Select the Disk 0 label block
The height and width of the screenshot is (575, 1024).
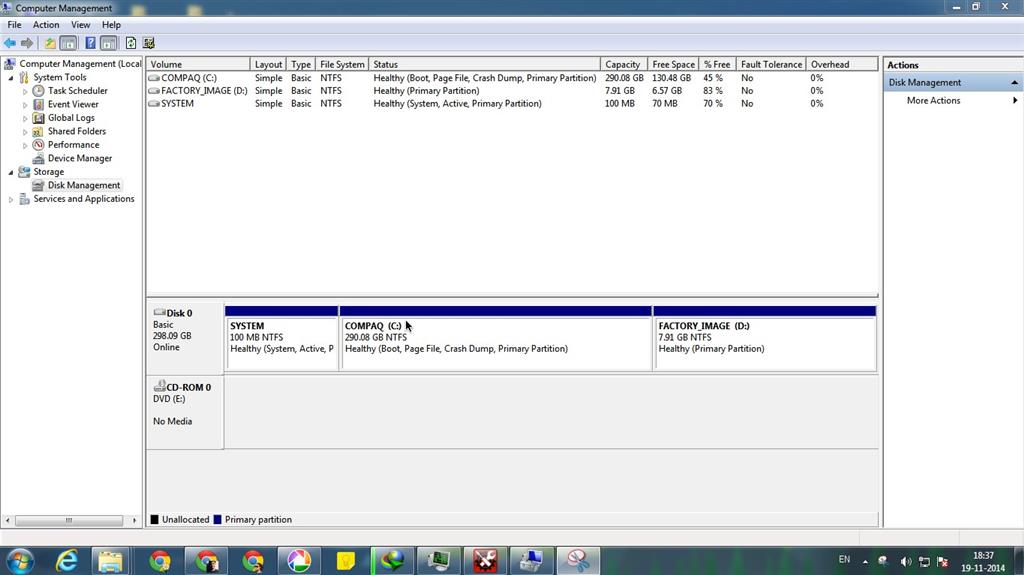pos(185,337)
